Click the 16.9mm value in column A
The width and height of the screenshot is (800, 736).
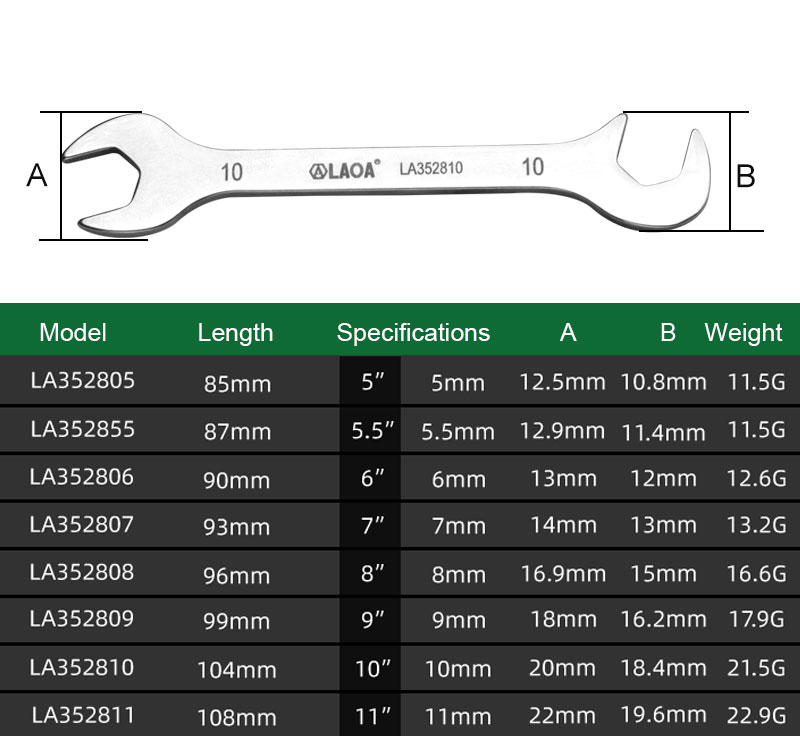[563, 574]
